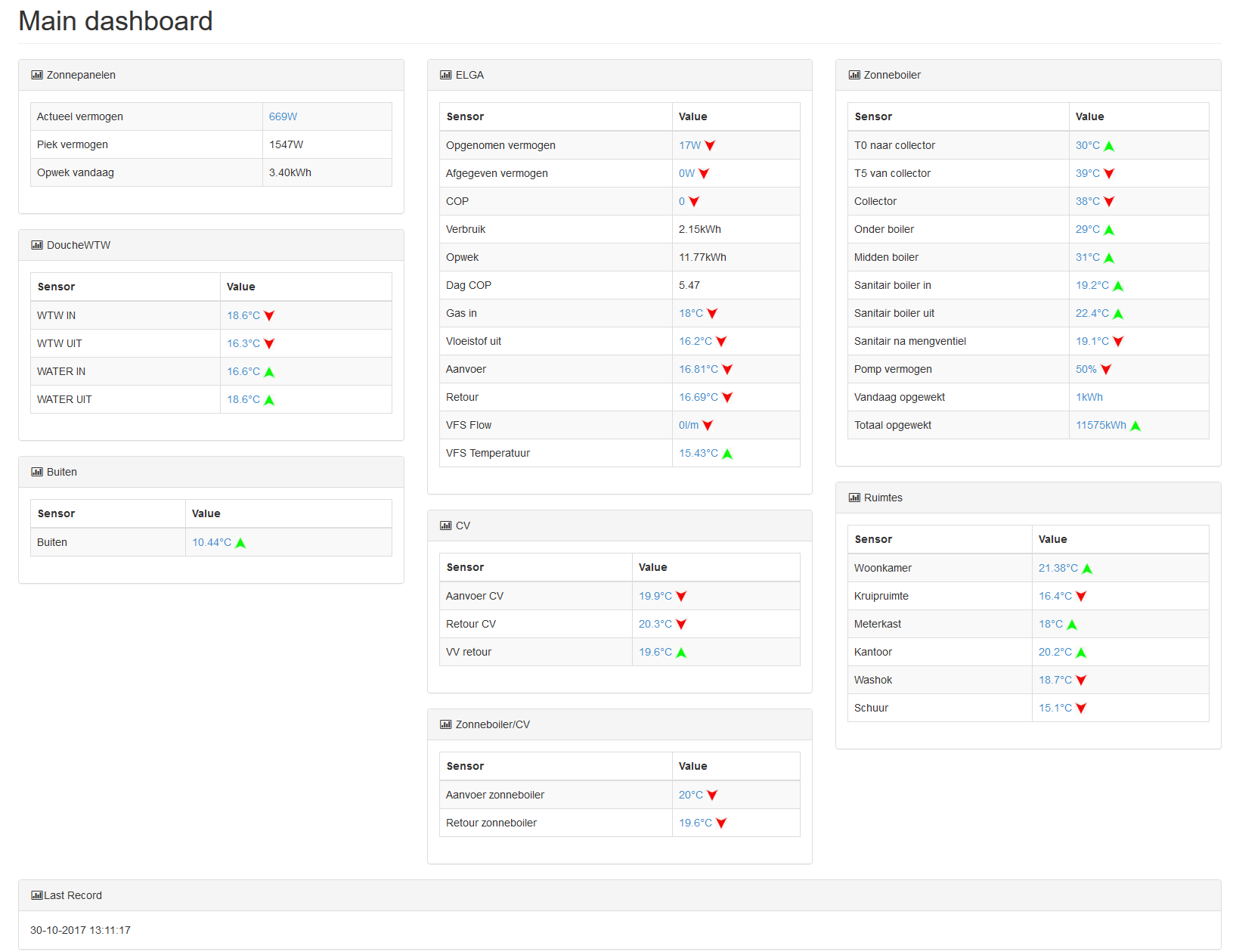The height and width of the screenshot is (952, 1233).
Task: Click the Main dashboard page heading
Action: 116,21
